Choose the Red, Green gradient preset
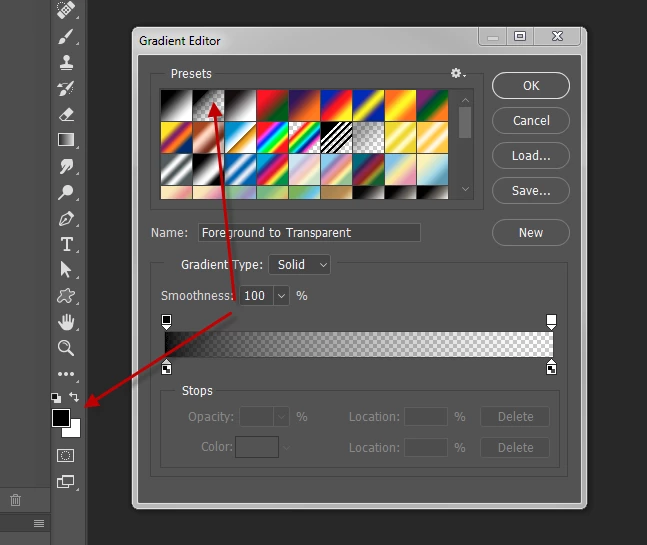647x545 pixels. (272, 105)
